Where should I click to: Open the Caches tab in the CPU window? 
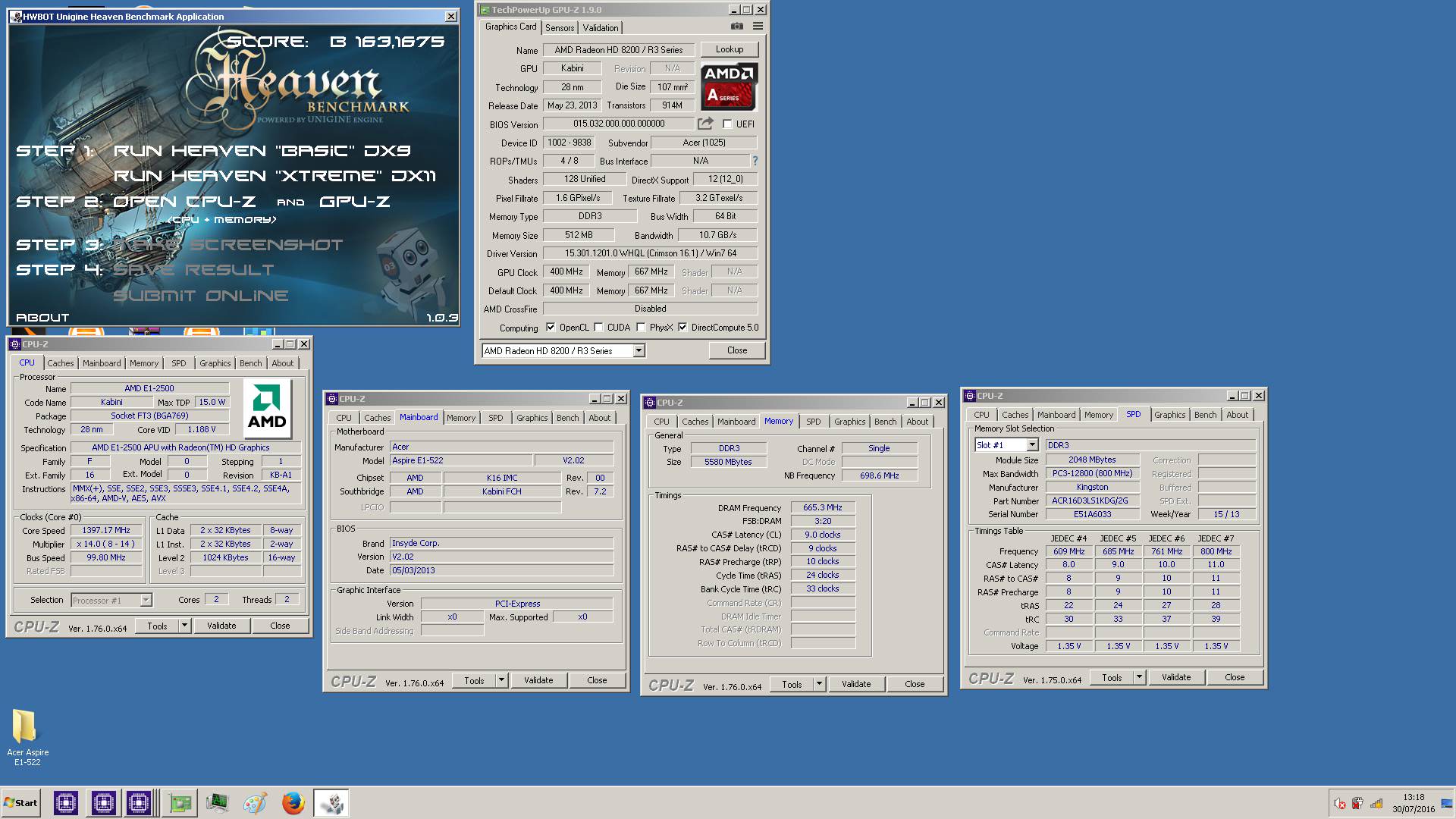tap(61, 363)
